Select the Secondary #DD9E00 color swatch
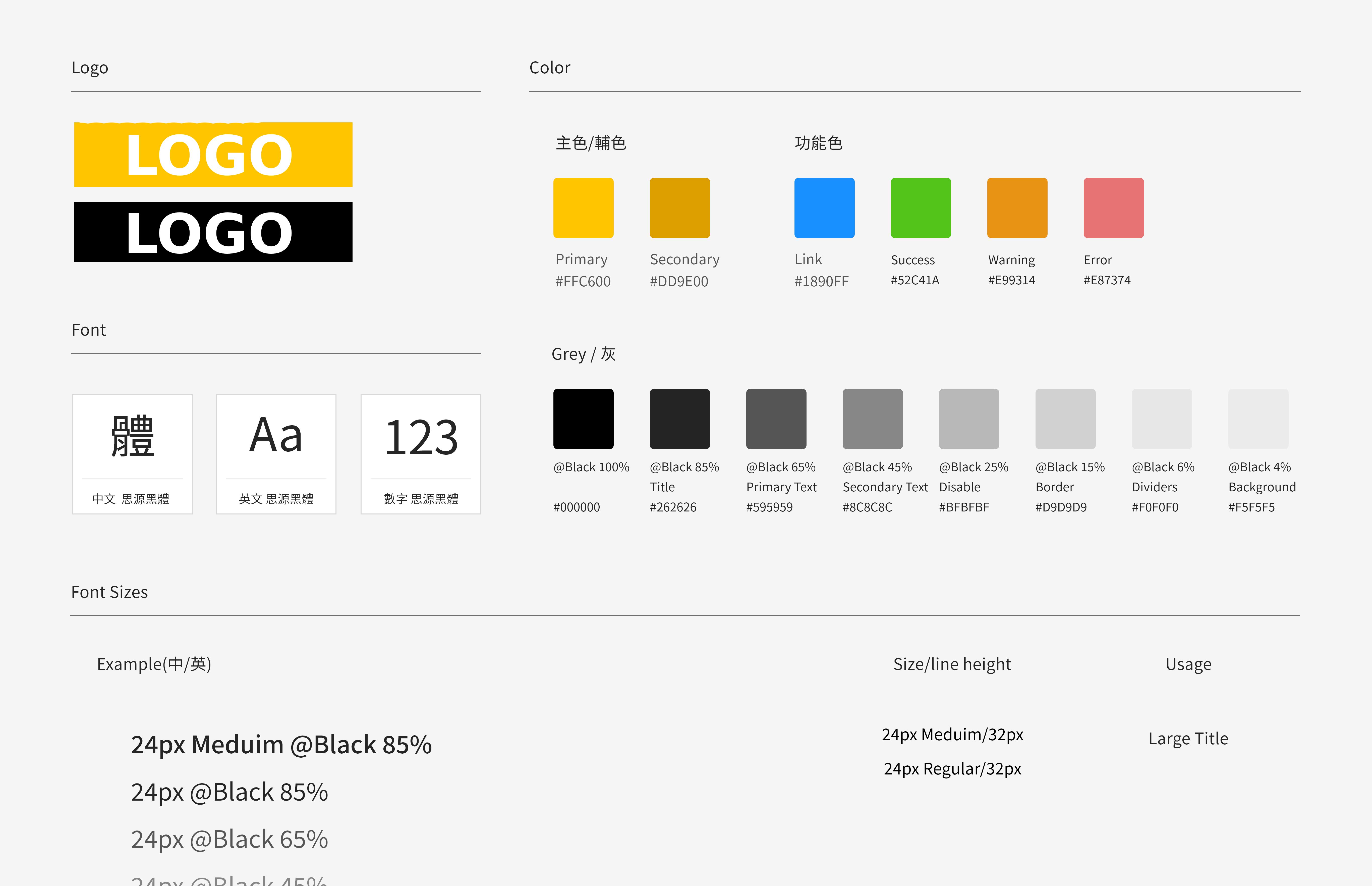Screen dimensions: 1372x886 (680, 208)
